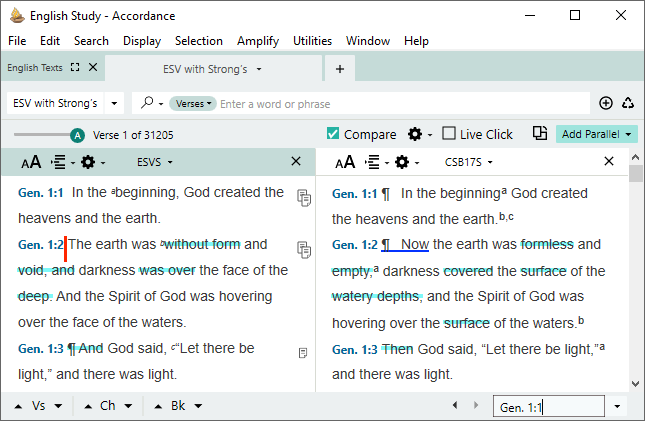Click the note icon beside Gen. 1:1
The width and height of the screenshot is (645, 421).
[x=303, y=198]
